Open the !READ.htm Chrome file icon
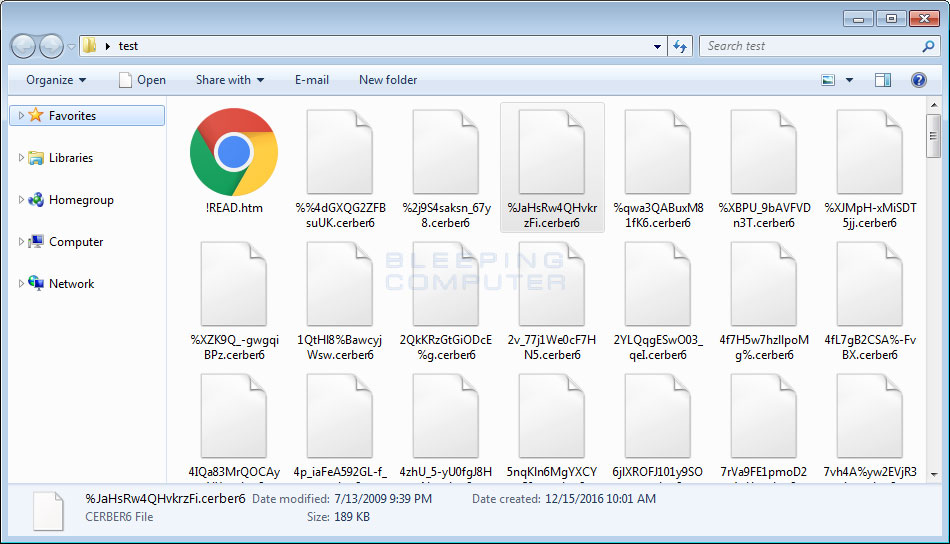This screenshot has width=950, height=544. click(x=234, y=152)
